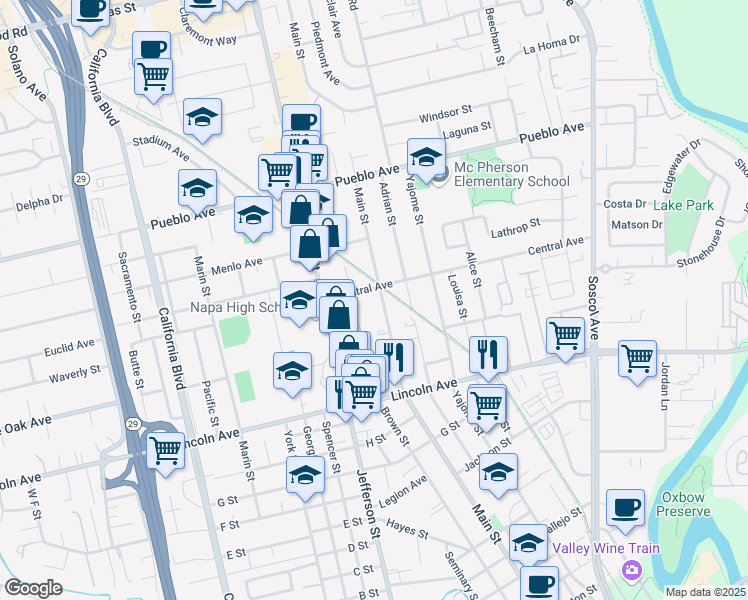Open the Valley Wine Train camera pin

click(632, 569)
